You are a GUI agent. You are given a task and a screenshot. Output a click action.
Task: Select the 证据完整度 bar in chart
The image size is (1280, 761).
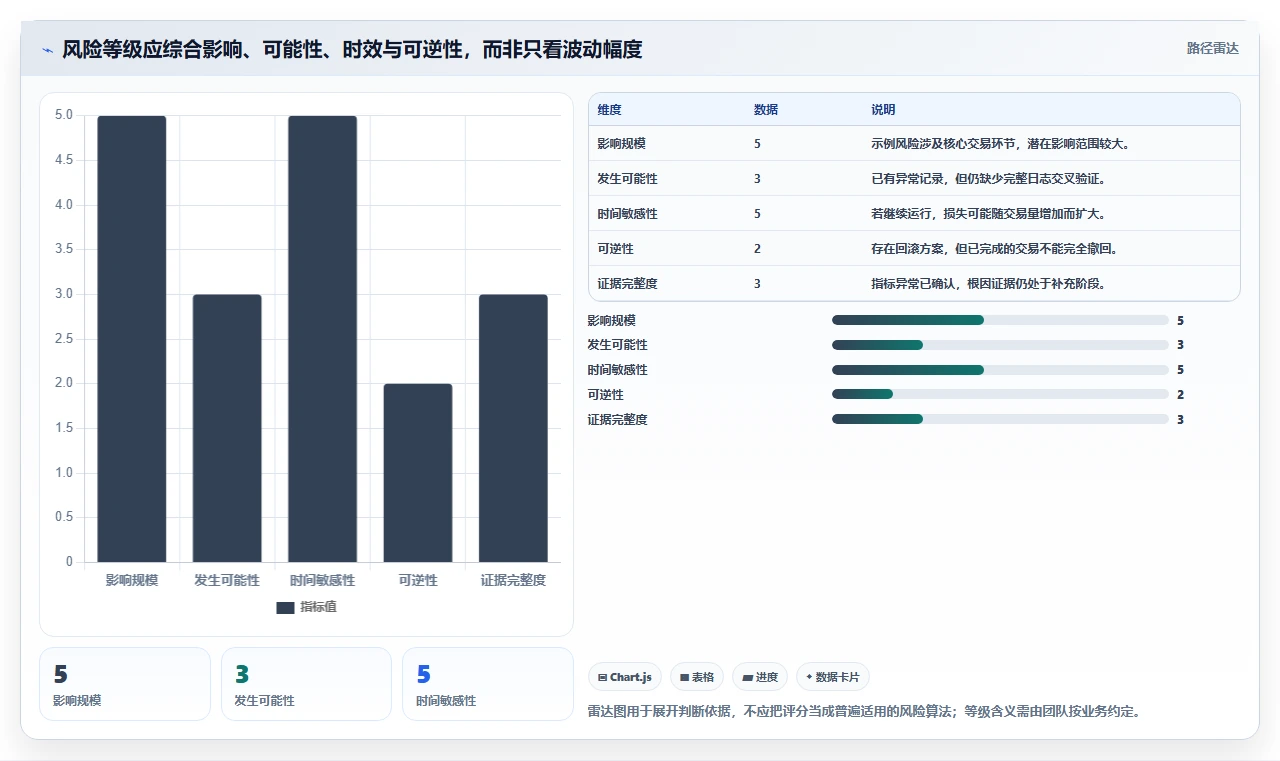click(x=513, y=428)
